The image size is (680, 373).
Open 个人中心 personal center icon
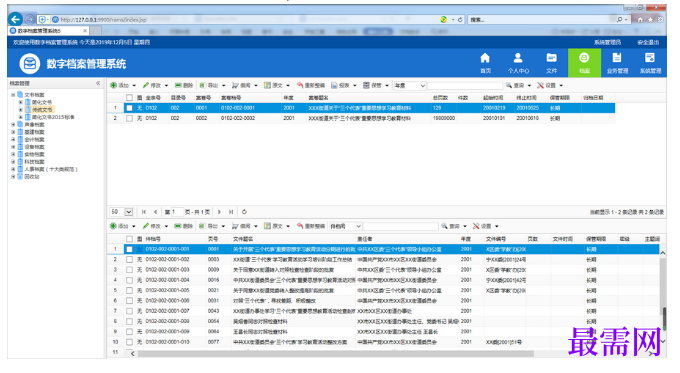click(518, 63)
